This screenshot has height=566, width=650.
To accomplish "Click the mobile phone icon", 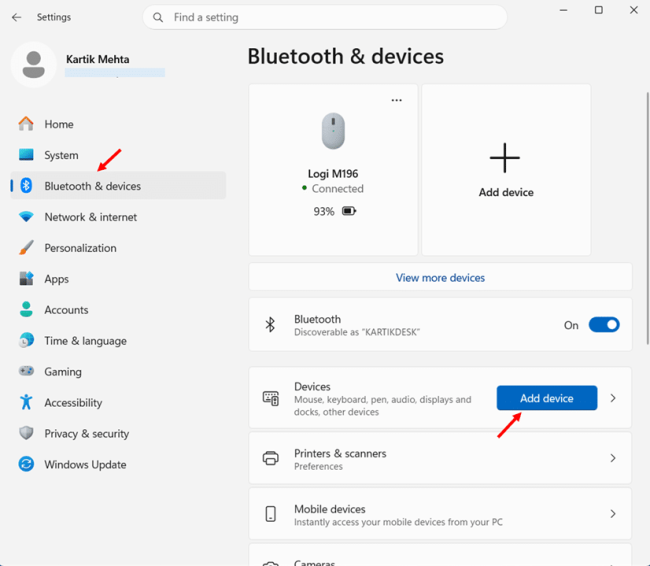I will 271,514.
